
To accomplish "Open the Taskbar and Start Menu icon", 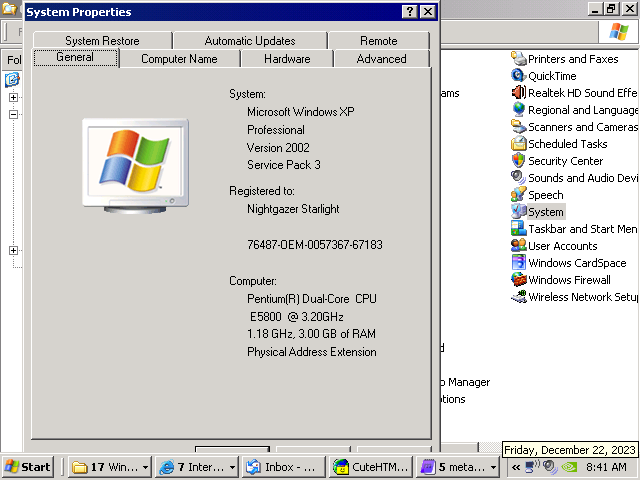I will click(x=519, y=229).
